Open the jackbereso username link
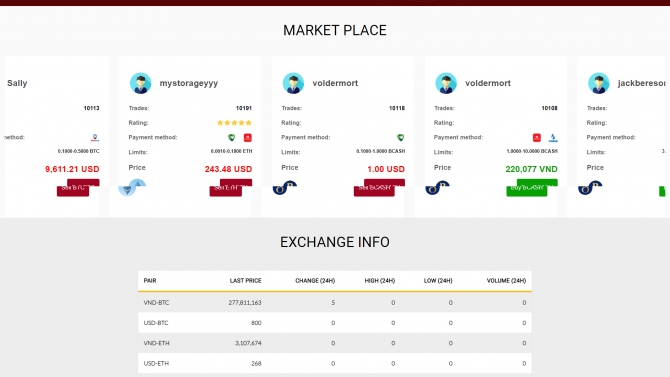 (641, 83)
